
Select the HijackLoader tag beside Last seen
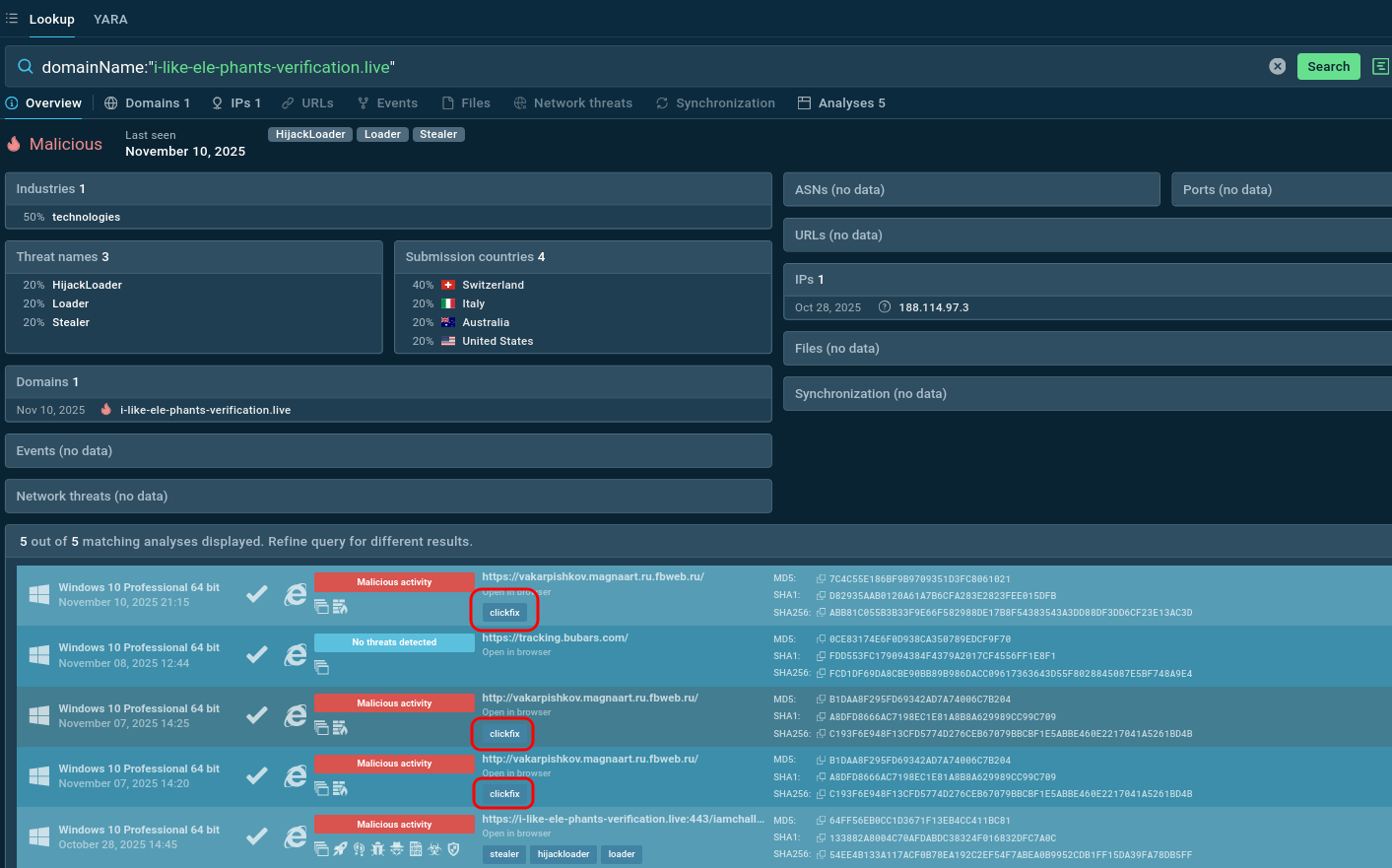coord(310,134)
